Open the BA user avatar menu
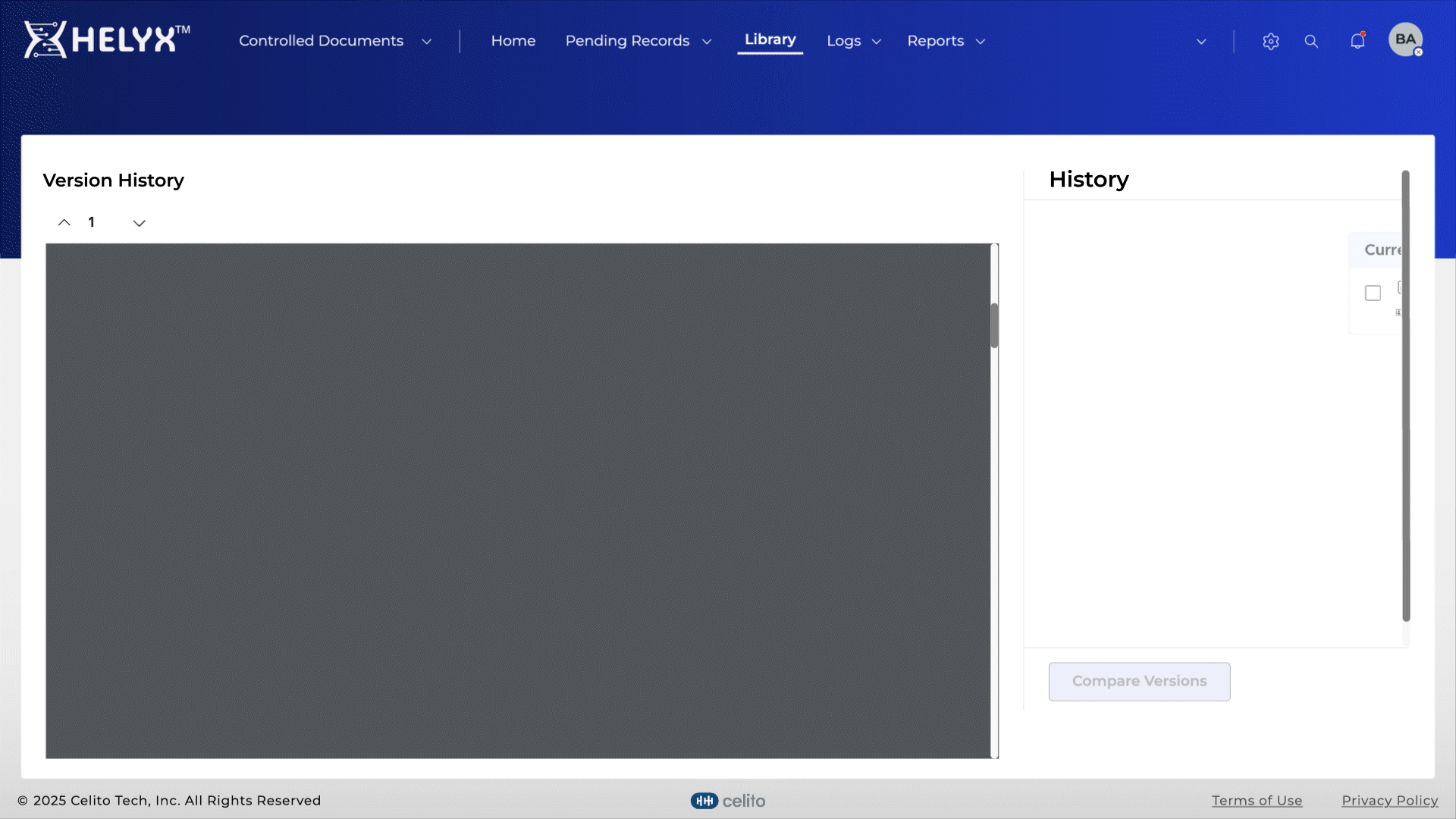Image resolution: width=1456 pixels, height=819 pixels. (x=1405, y=39)
